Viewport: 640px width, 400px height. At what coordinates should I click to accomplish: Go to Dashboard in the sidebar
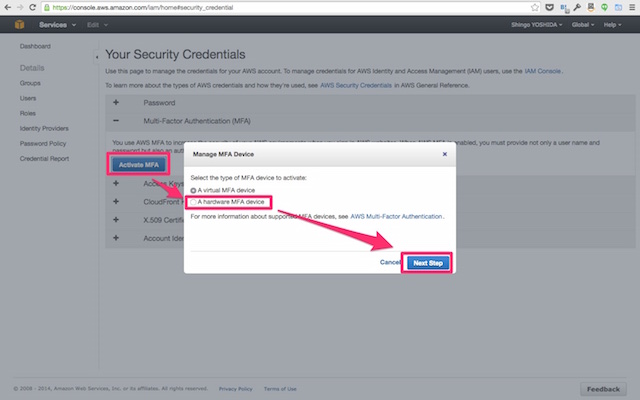tap(35, 46)
